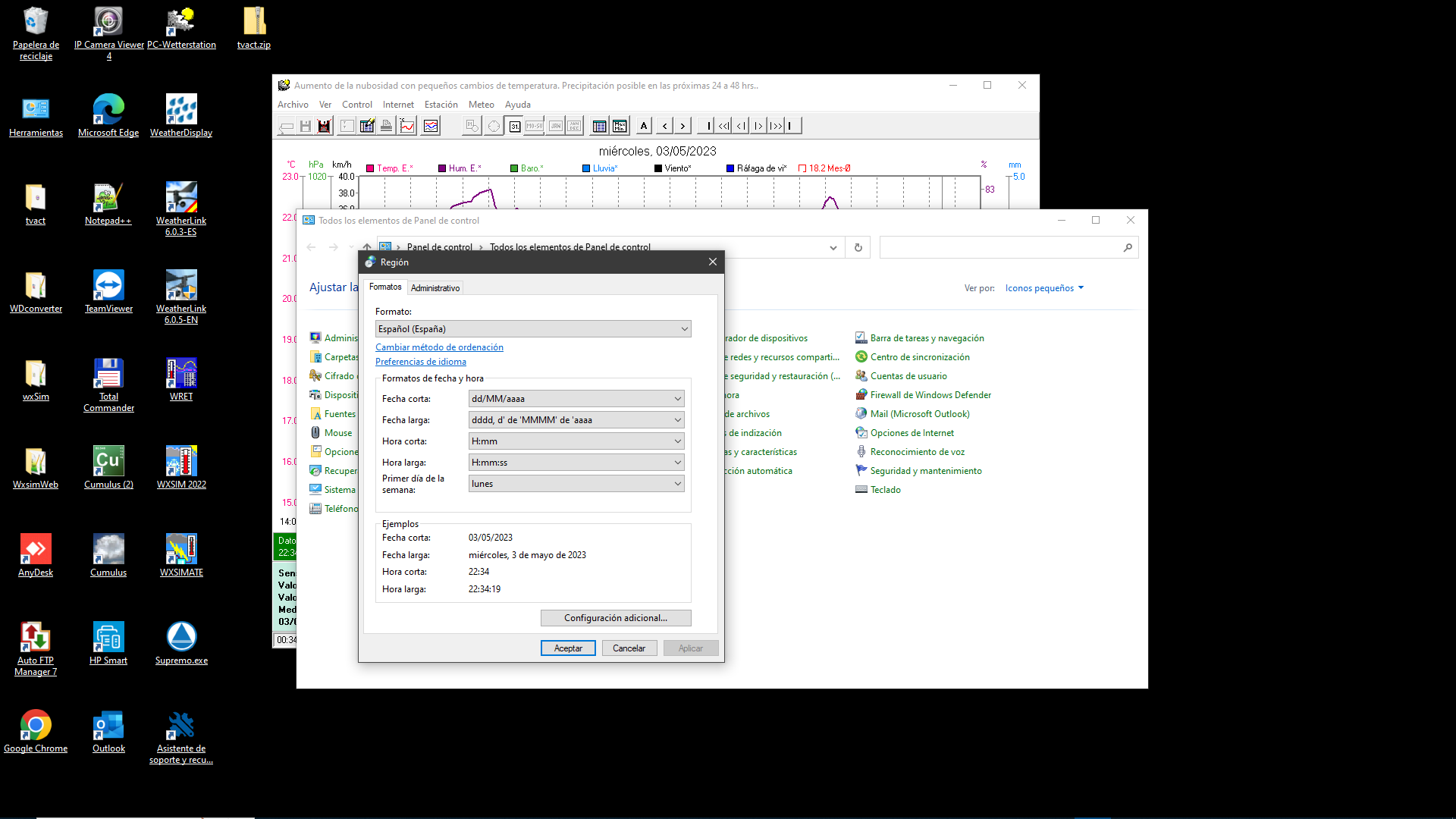Image resolution: width=1456 pixels, height=819 pixels.
Task: Click the crossed-out save disk icon
Action: (x=324, y=126)
